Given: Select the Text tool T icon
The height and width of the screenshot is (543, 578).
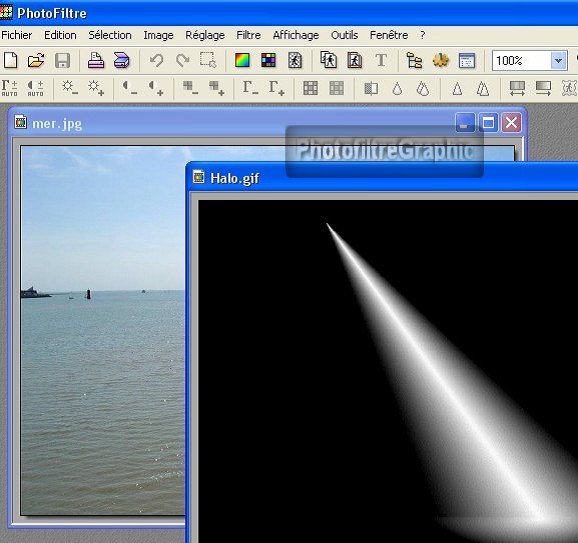Looking at the screenshot, I should pyautogui.click(x=381, y=60).
